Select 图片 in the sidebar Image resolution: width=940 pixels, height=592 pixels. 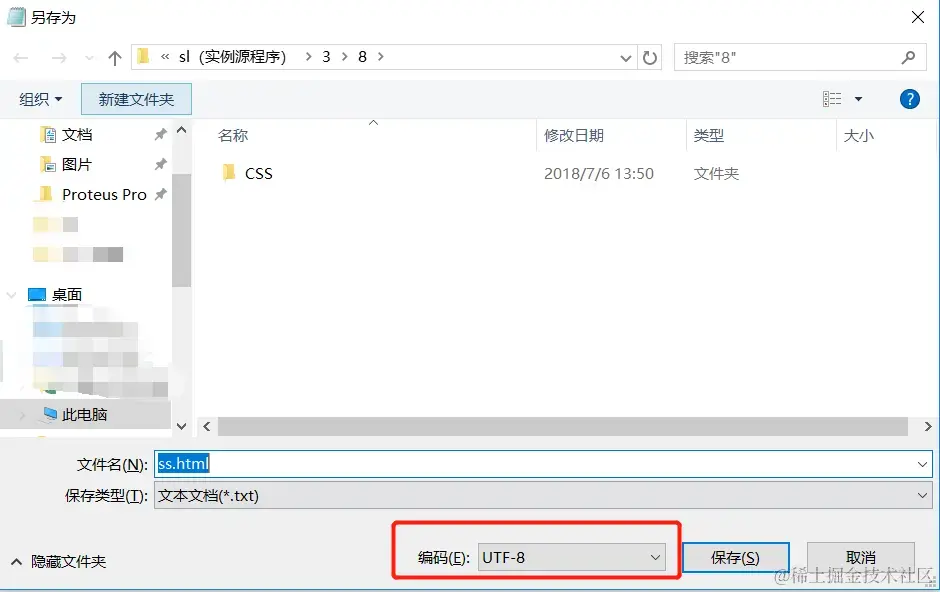(x=77, y=164)
